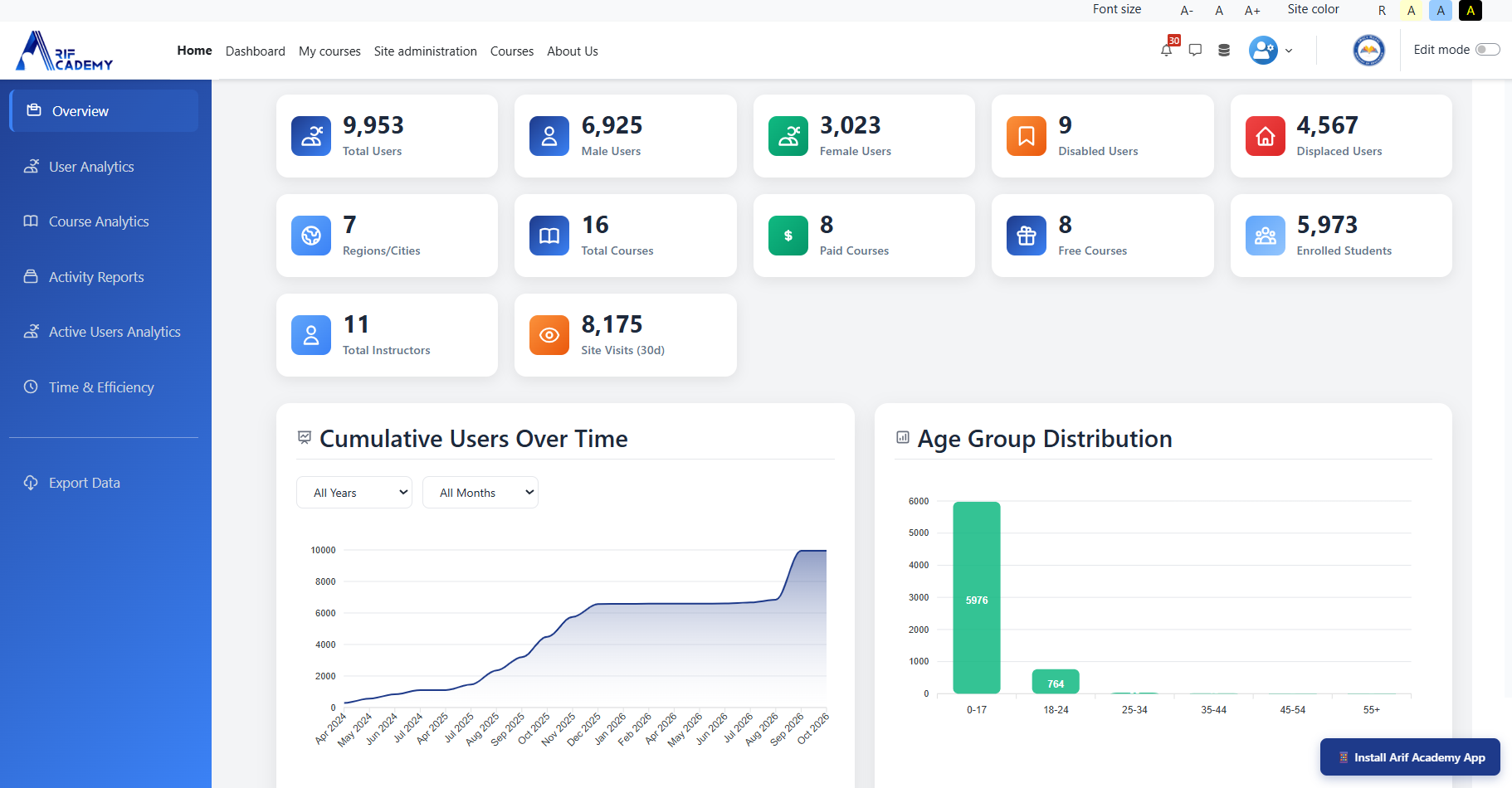
Task: Open Activity Reports in the sidebar
Action: (104, 277)
